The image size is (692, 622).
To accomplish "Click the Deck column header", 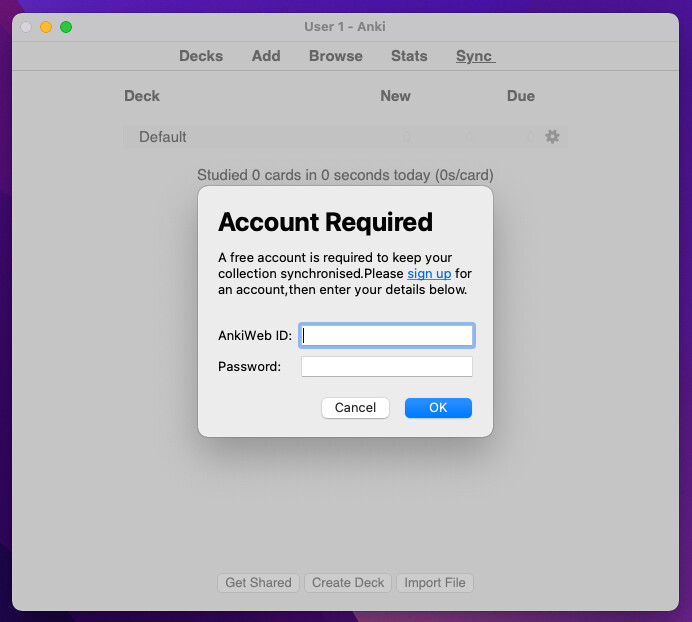I will point(142,96).
